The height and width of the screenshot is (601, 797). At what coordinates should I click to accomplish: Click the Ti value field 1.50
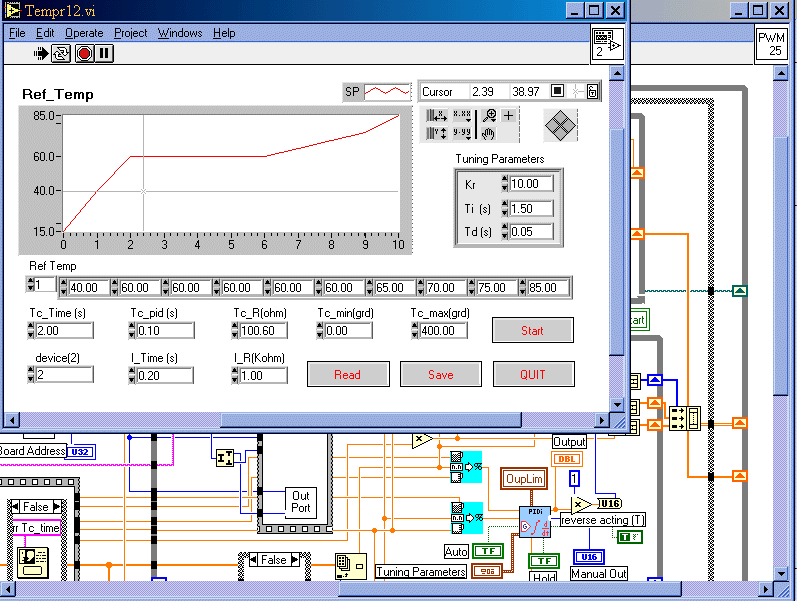[x=531, y=208]
